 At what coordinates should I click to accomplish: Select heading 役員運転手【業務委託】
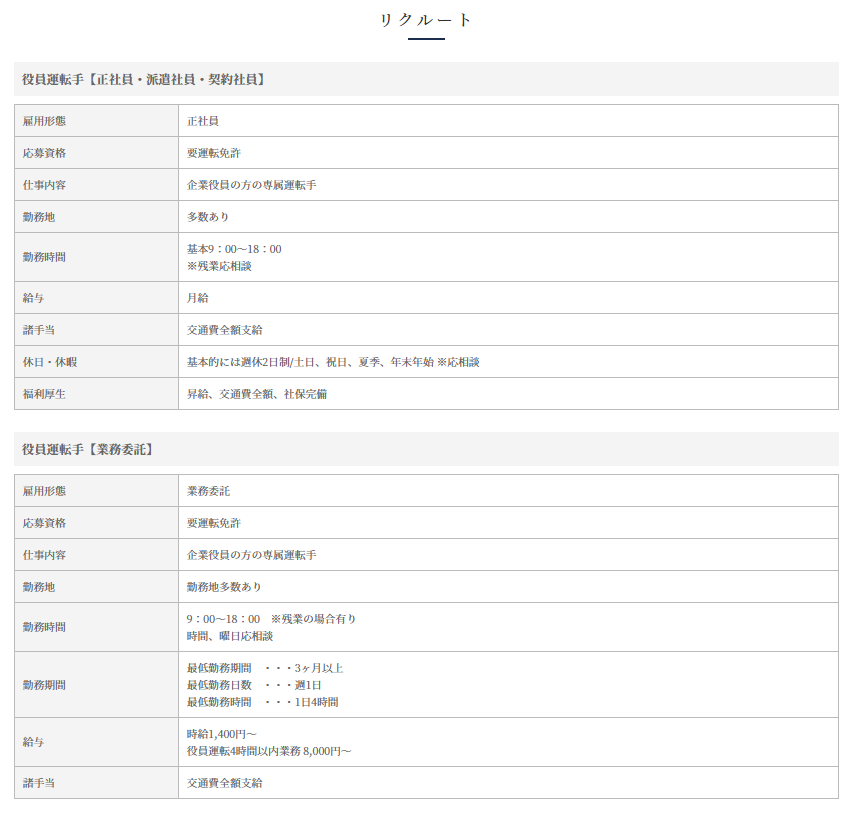87,449
